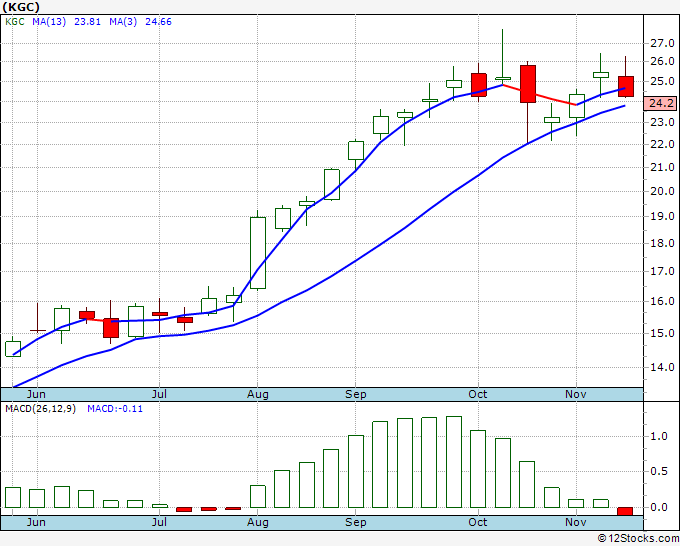The width and height of the screenshot is (680, 546).
Task: Click the tall early-August green candlestick
Action: click(258, 252)
